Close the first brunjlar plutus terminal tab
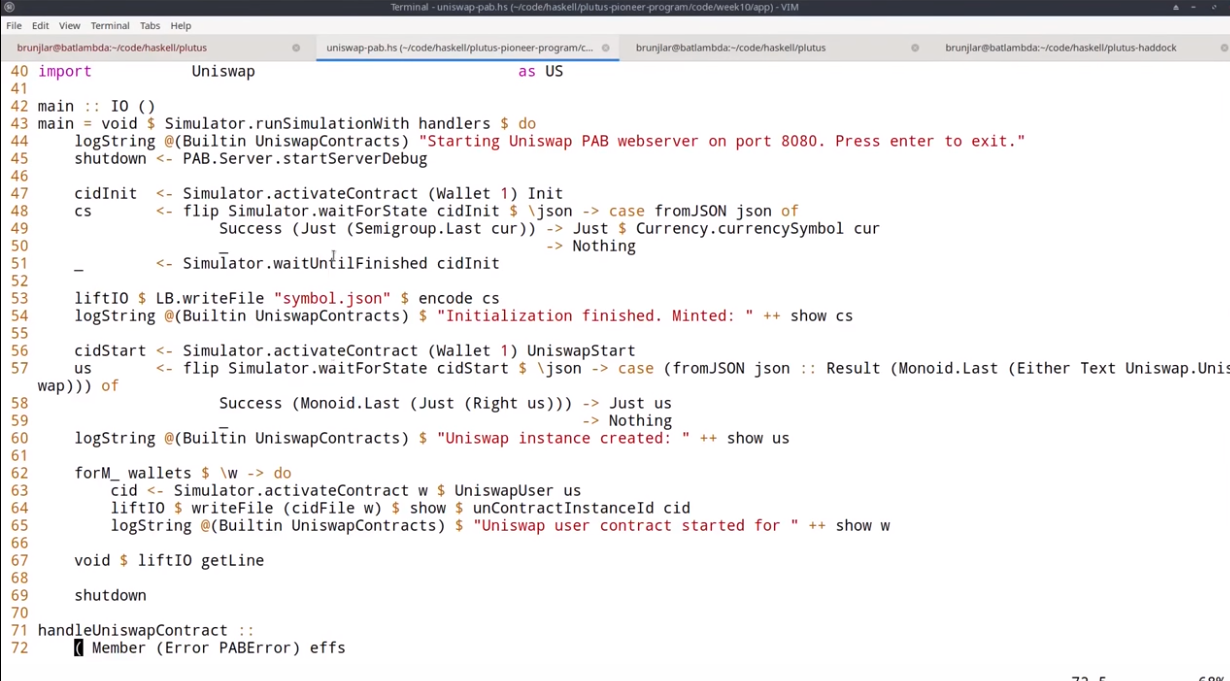The image size is (1230, 681). click(x=296, y=48)
